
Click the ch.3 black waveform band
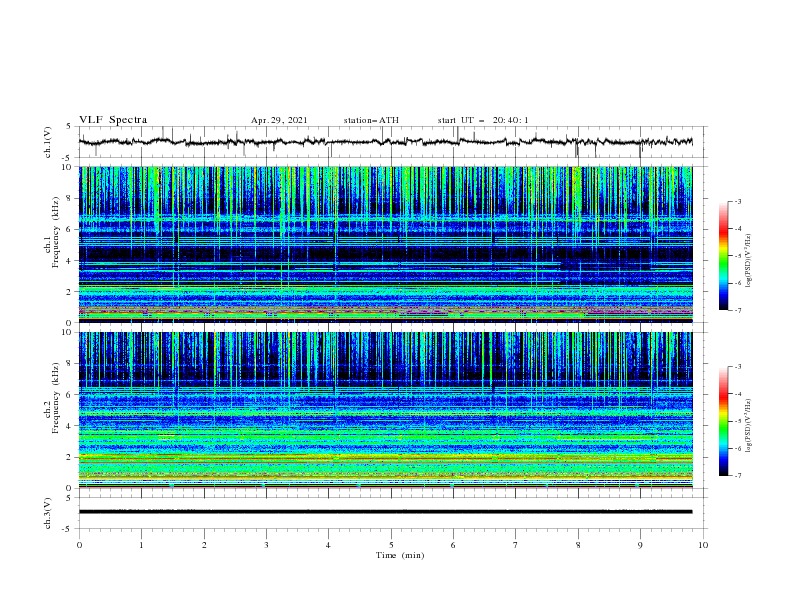coord(385,512)
